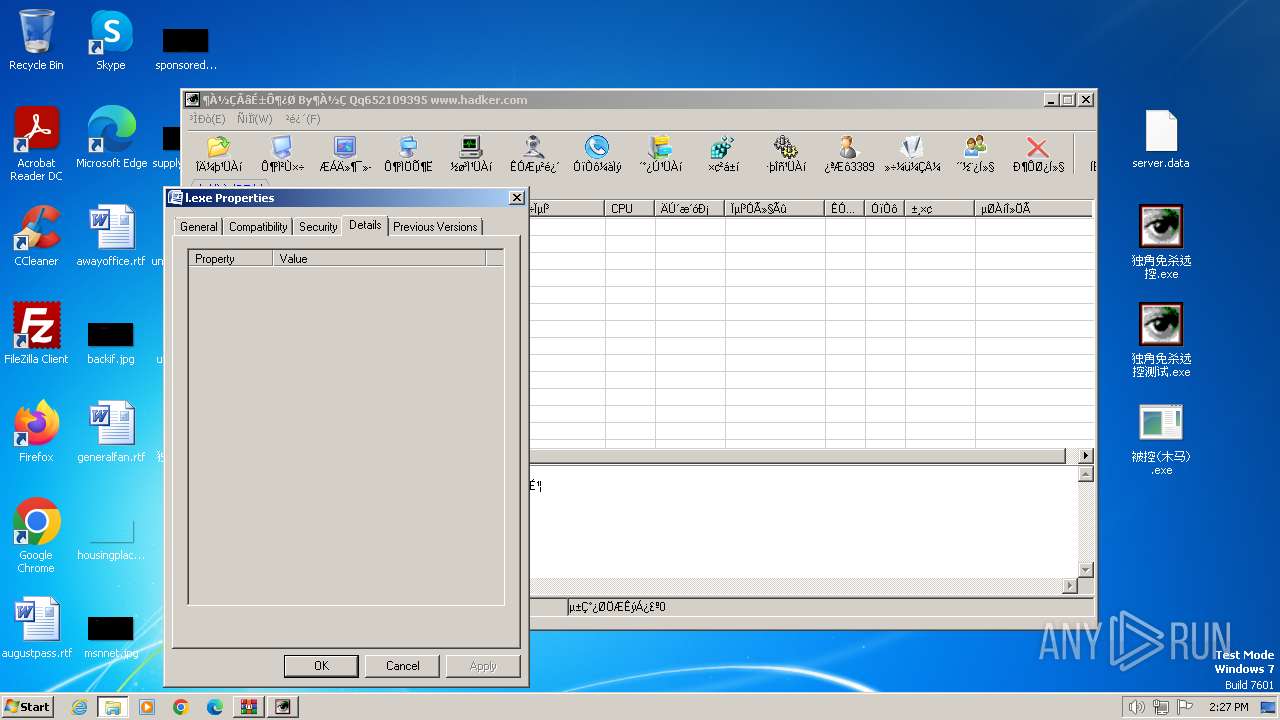The image size is (1280, 720).
Task: Click the networked computers toolbar icon
Action: tap(408, 155)
